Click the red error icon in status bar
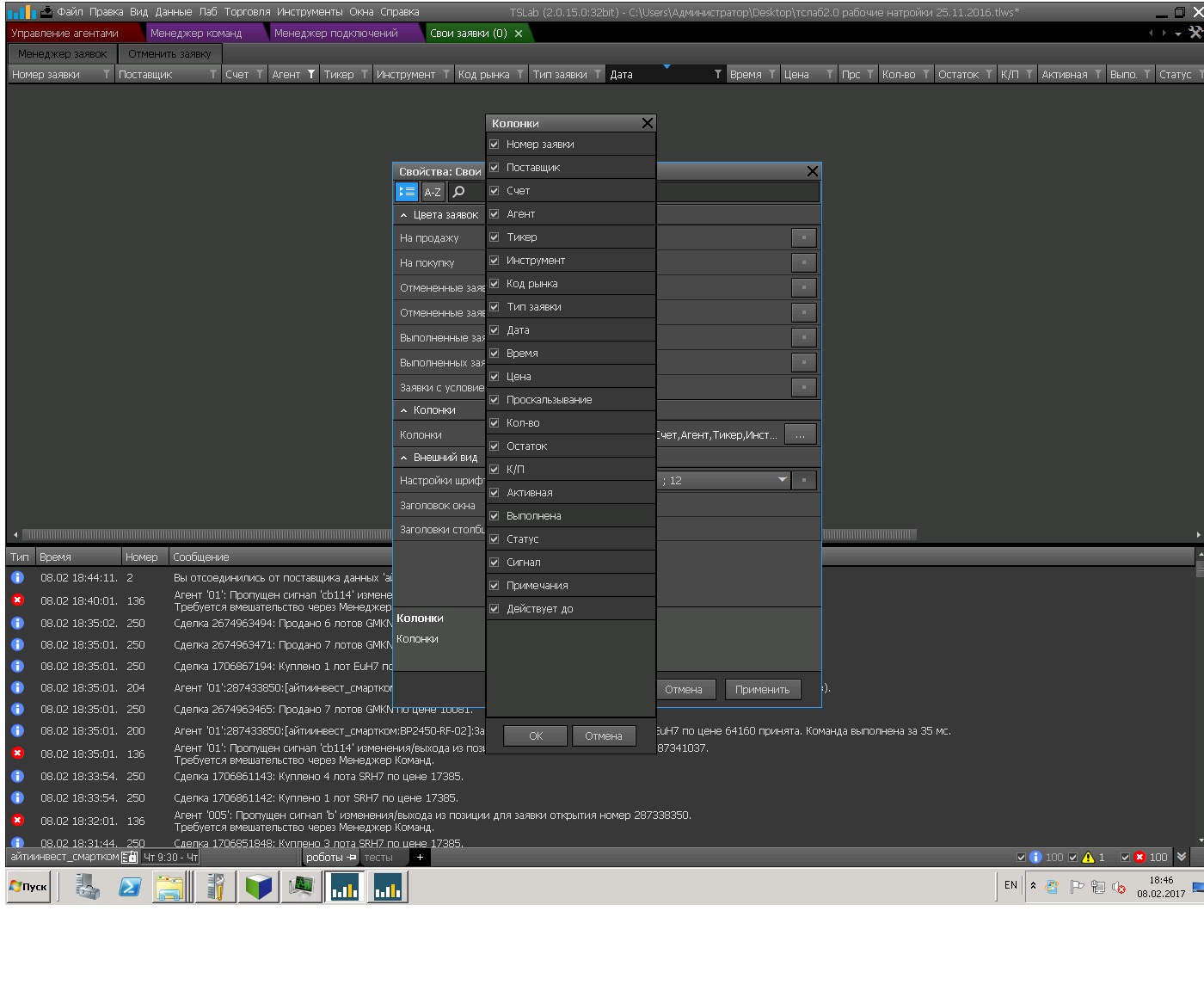This screenshot has height=1003, width=1204. (1139, 858)
